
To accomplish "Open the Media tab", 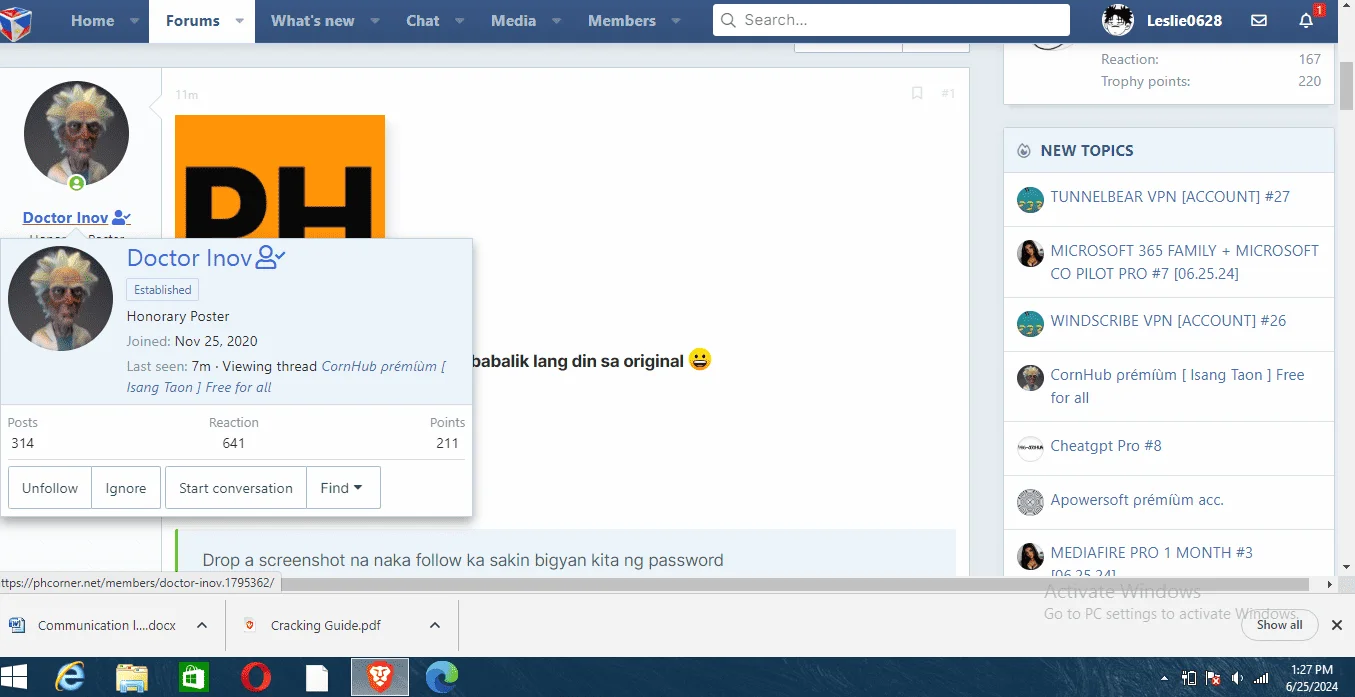I will (514, 21).
